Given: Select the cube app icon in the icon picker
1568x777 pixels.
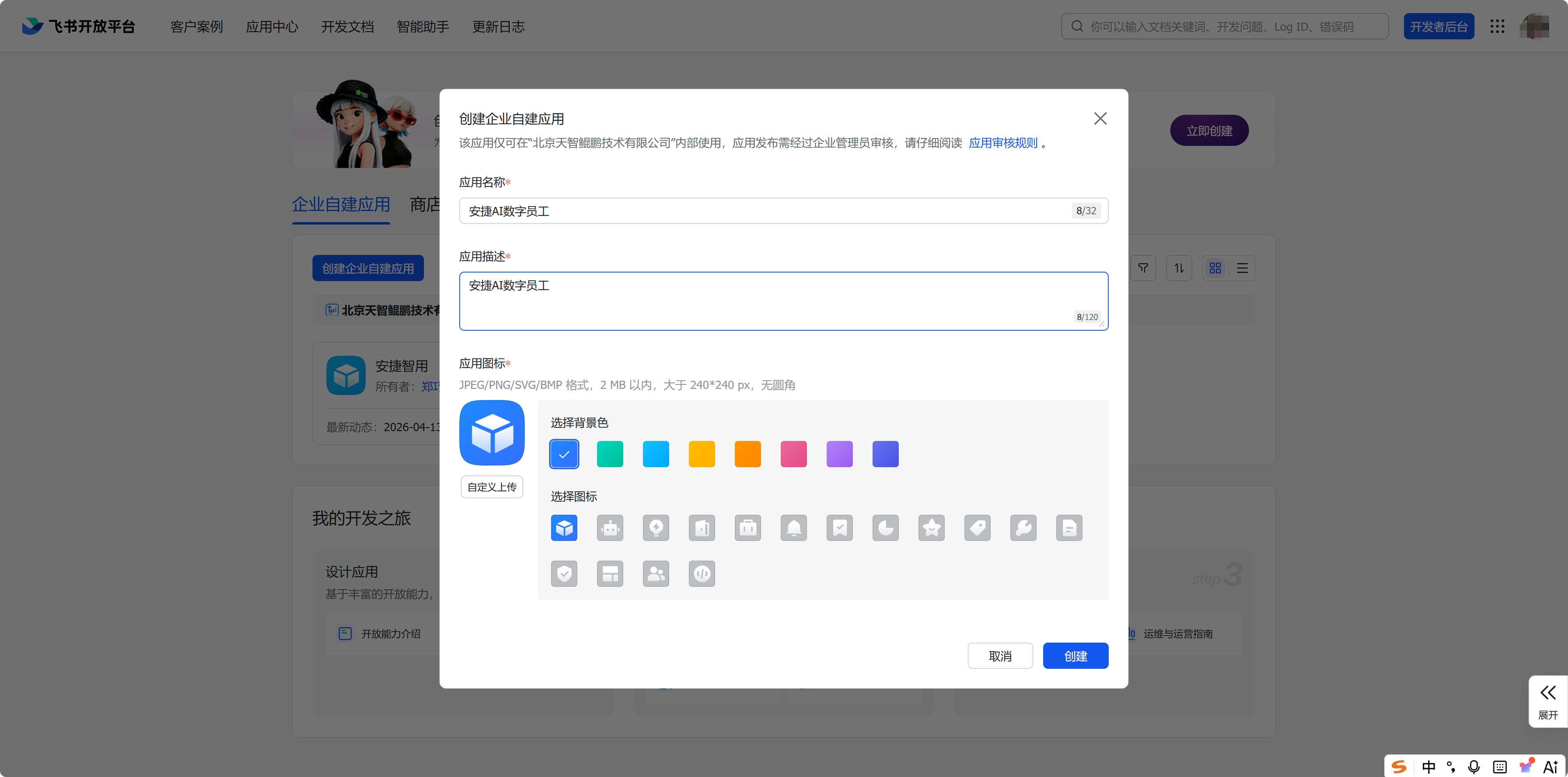Looking at the screenshot, I should (564, 527).
